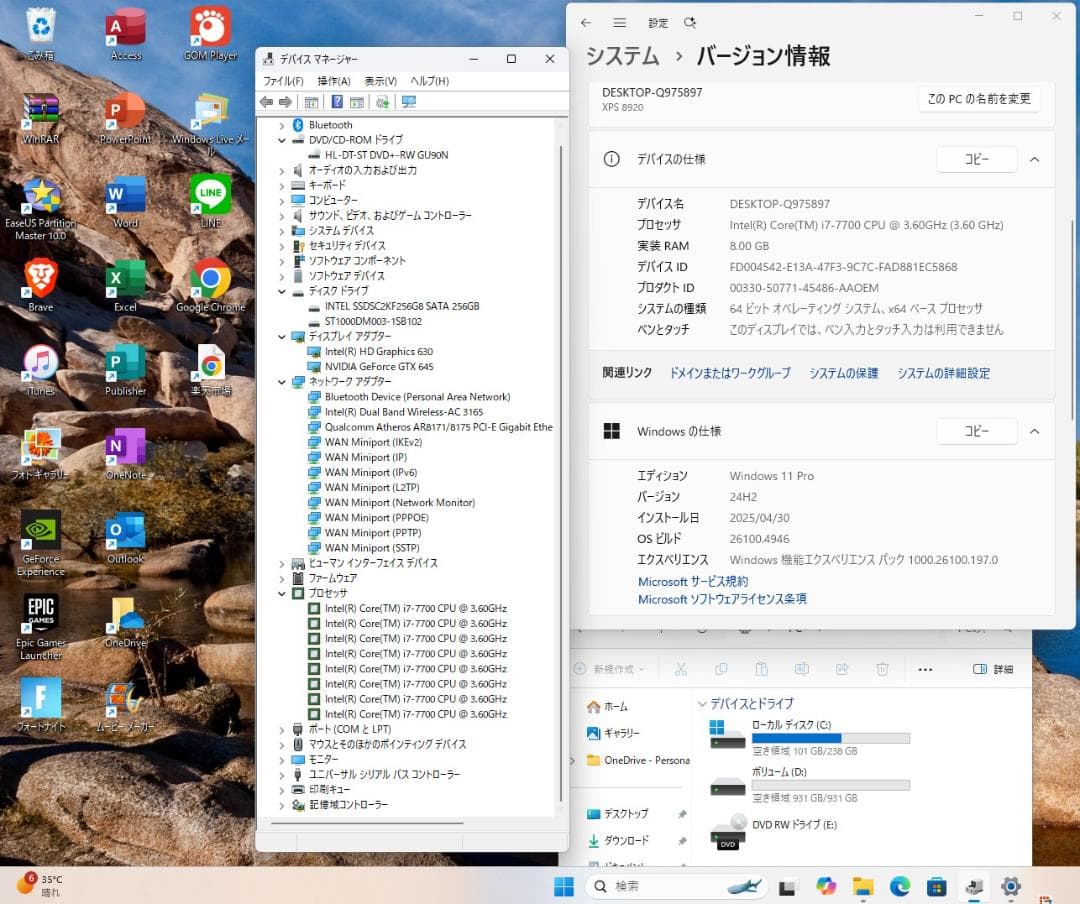Collapse the プロセッサ tree in Device Manager
Screen dimensions: 1080x904
pyautogui.click(x=281, y=593)
